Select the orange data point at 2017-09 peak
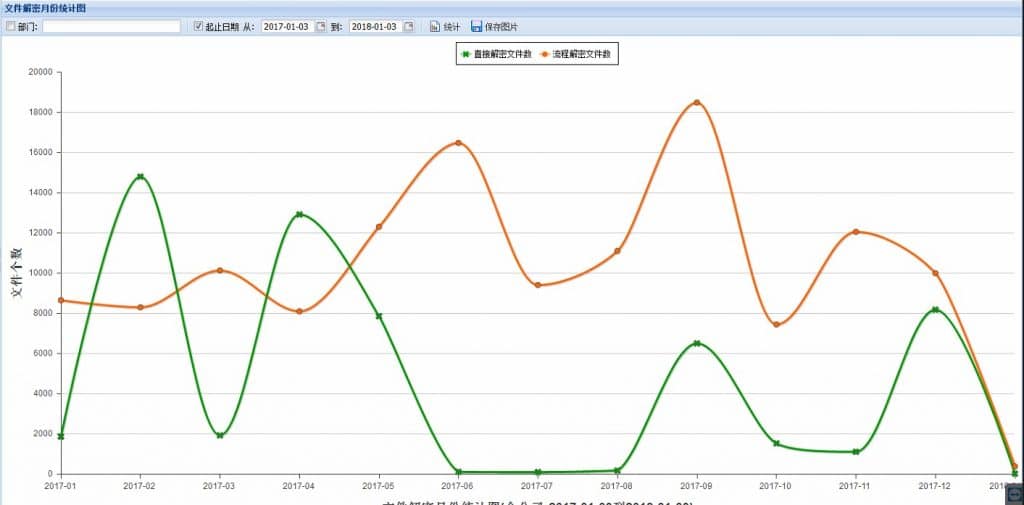Image resolution: width=1024 pixels, height=505 pixels. (x=697, y=103)
